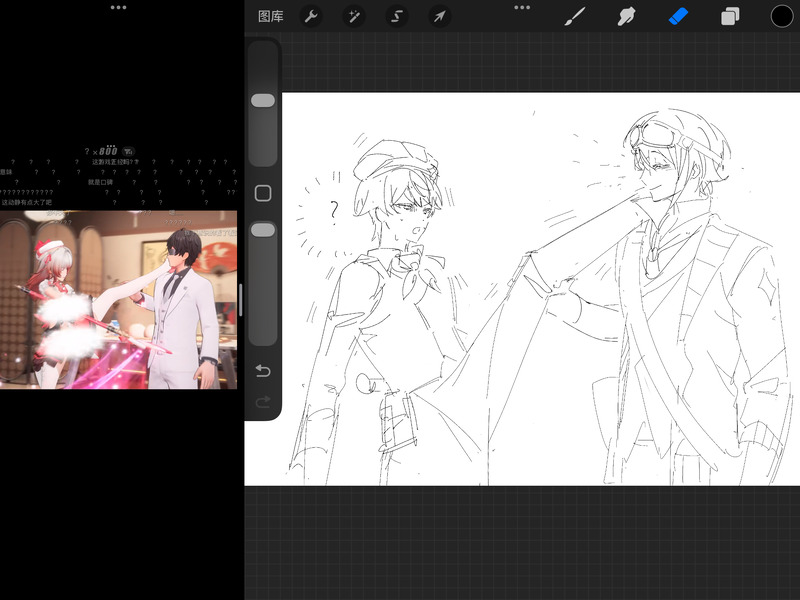800x600 pixels.
Task: Select the Transform arrow tool
Action: pyautogui.click(x=439, y=16)
